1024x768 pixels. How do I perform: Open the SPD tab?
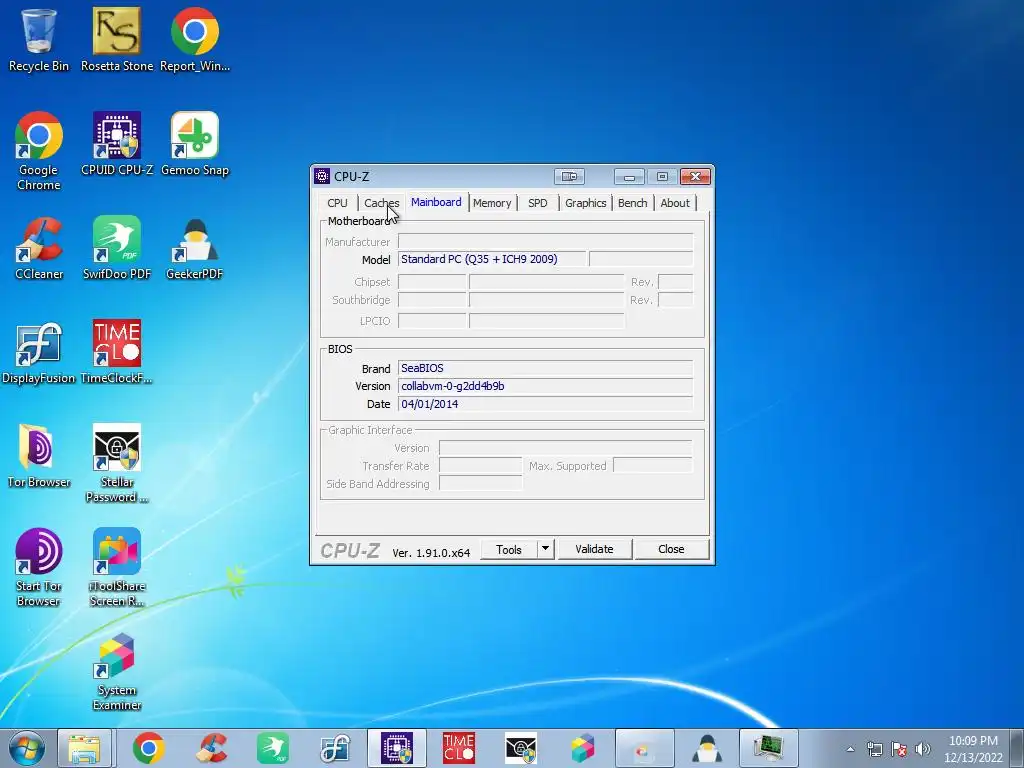click(538, 203)
